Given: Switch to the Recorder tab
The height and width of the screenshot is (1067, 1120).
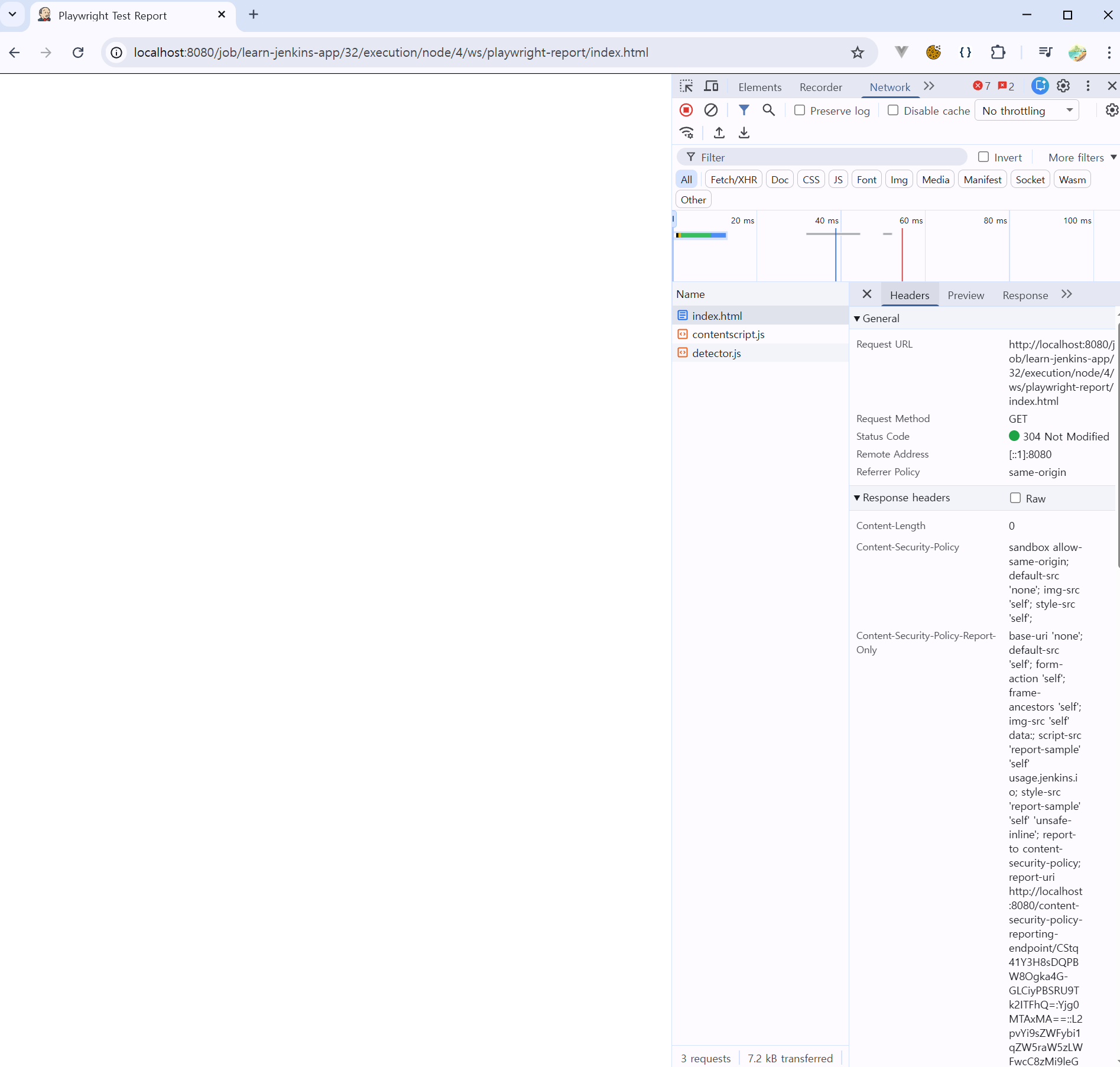Looking at the screenshot, I should pos(821,87).
